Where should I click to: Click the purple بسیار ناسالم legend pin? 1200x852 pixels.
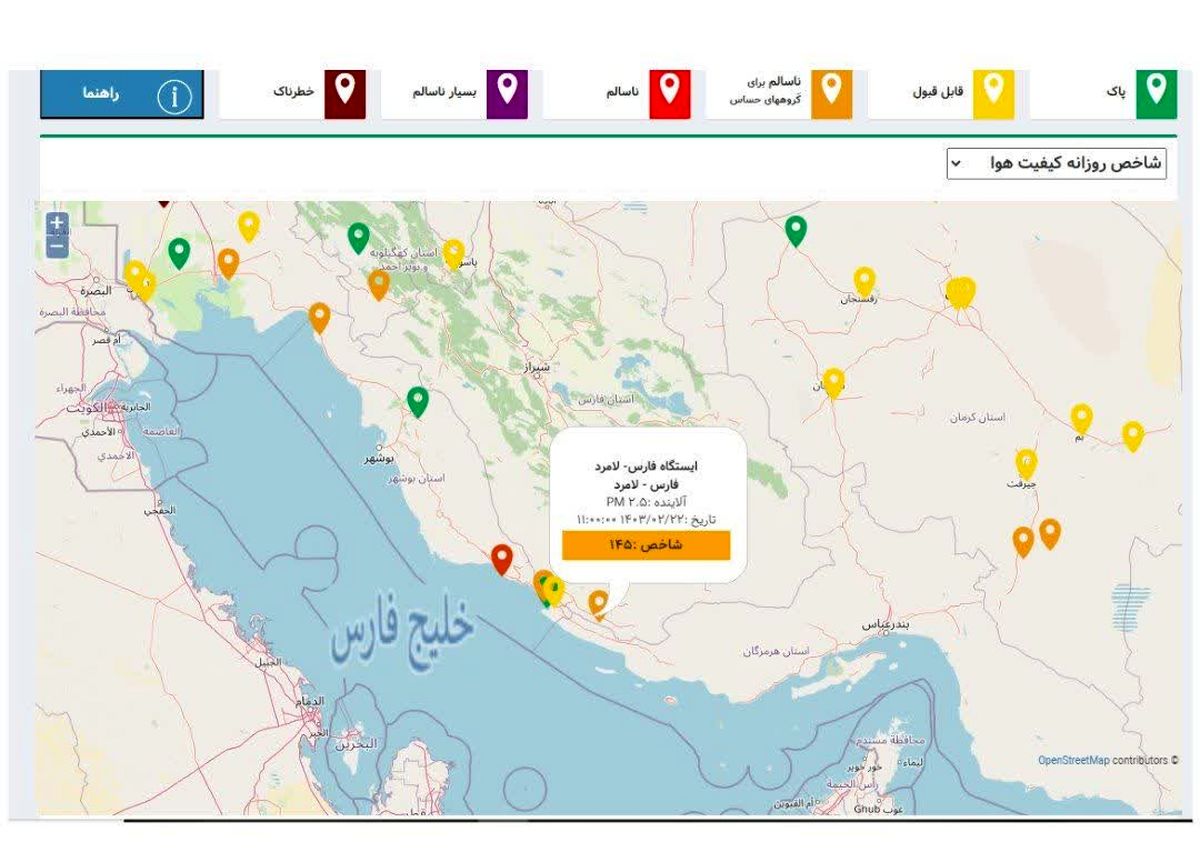pyautogui.click(x=507, y=94)
